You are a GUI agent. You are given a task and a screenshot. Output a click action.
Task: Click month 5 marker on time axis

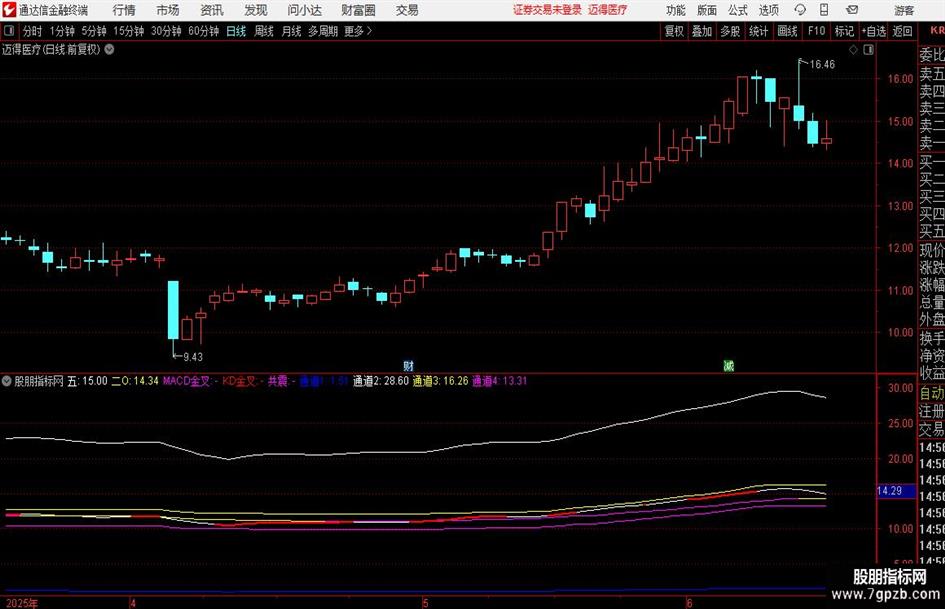(x=425, y=603)
